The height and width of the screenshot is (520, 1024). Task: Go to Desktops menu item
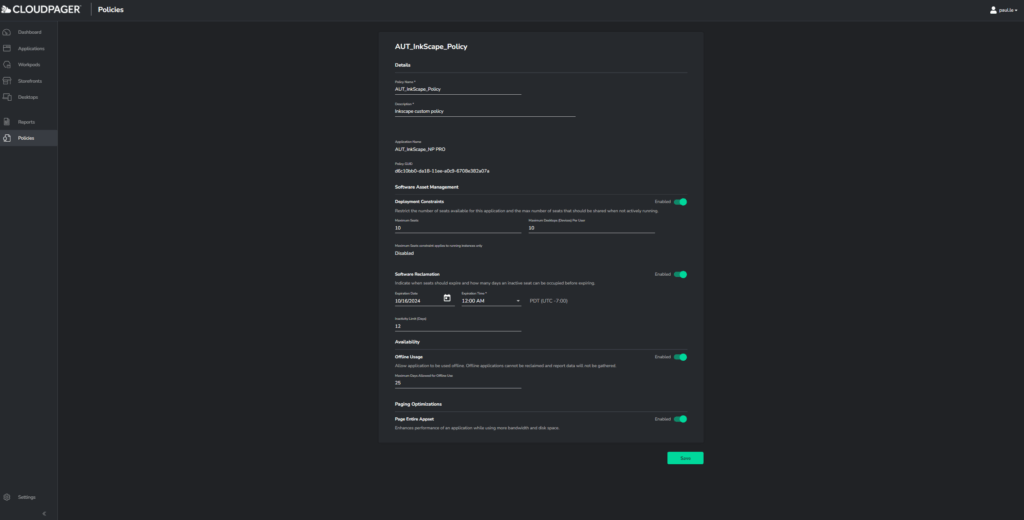pos(27,97)
